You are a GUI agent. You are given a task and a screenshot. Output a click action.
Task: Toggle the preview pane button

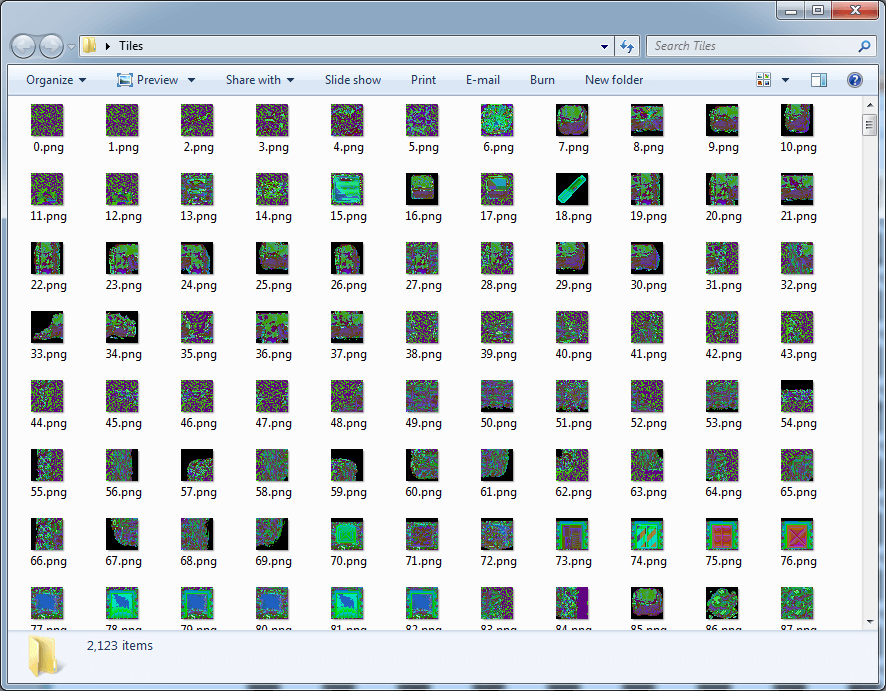coord(819,80)
